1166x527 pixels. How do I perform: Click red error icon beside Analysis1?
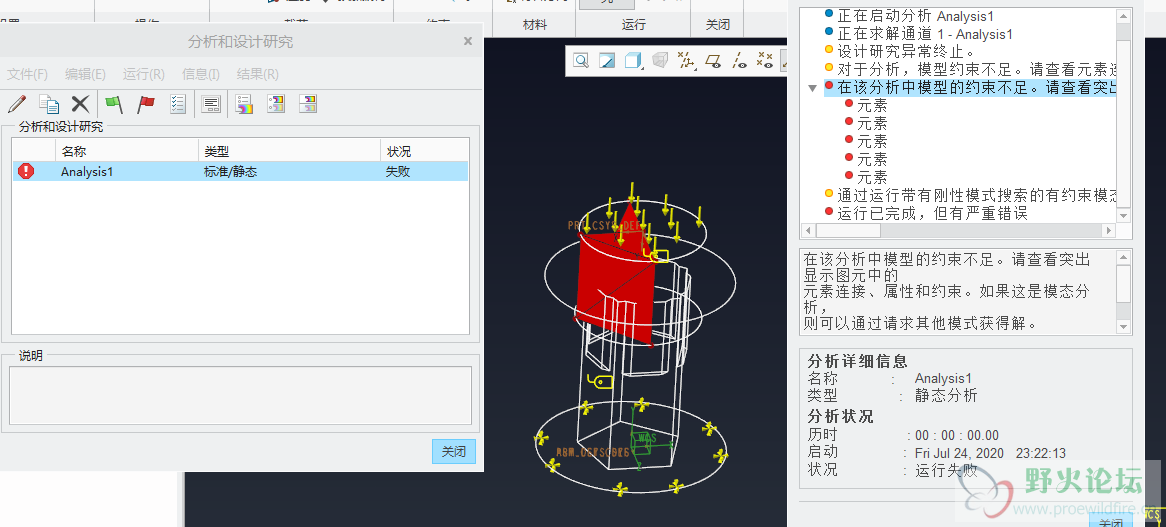(26, 172)
